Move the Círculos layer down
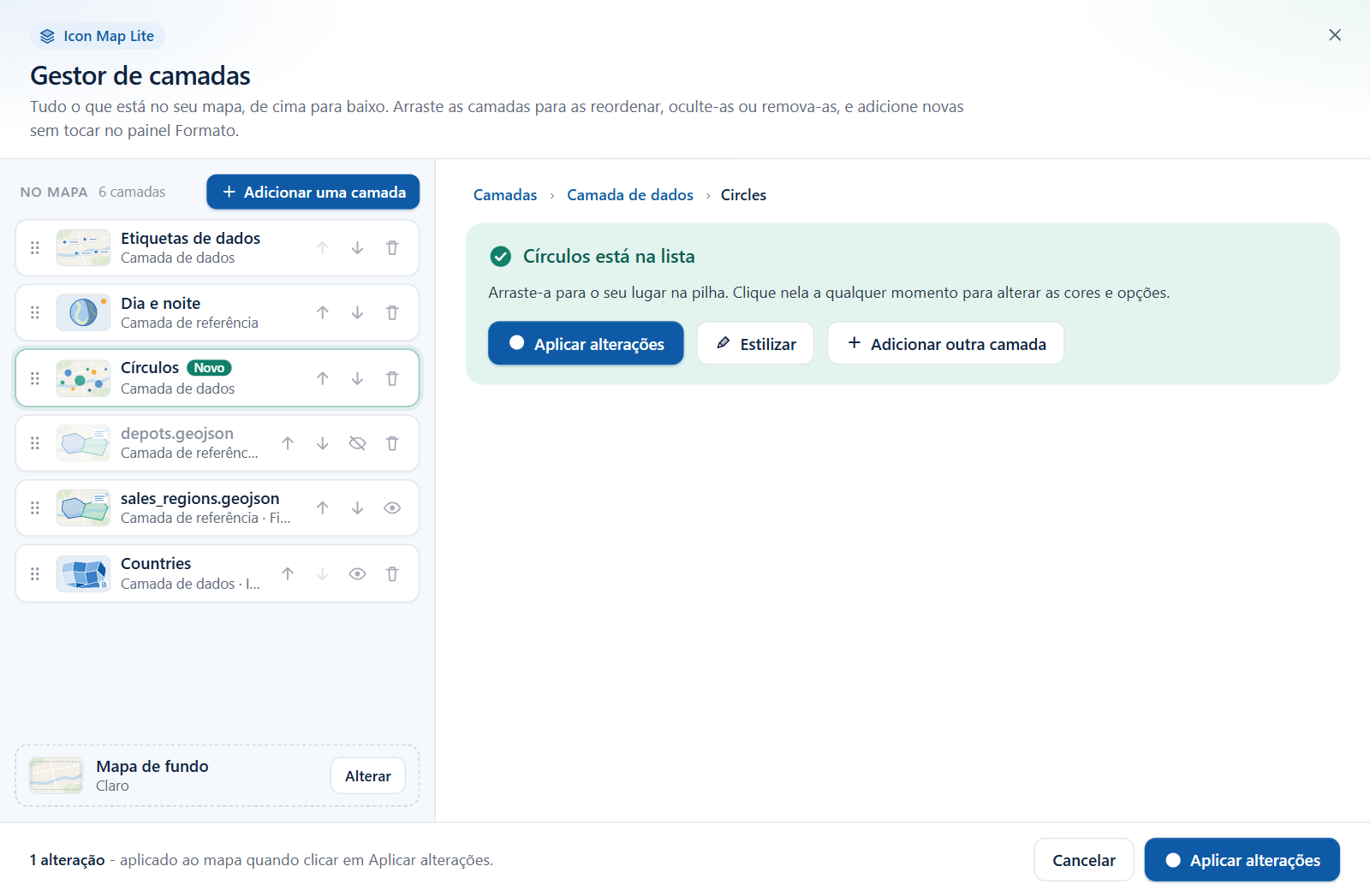 357,378
